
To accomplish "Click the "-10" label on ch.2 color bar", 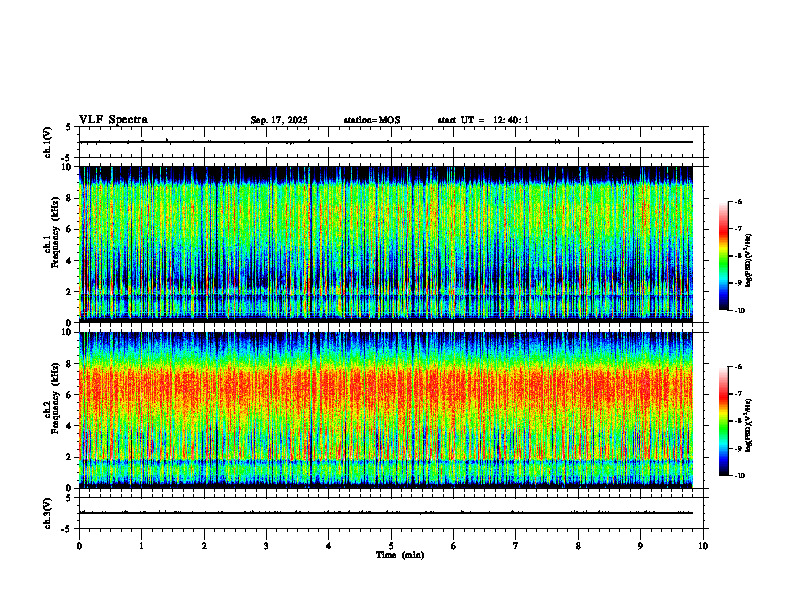I will 740,476.
